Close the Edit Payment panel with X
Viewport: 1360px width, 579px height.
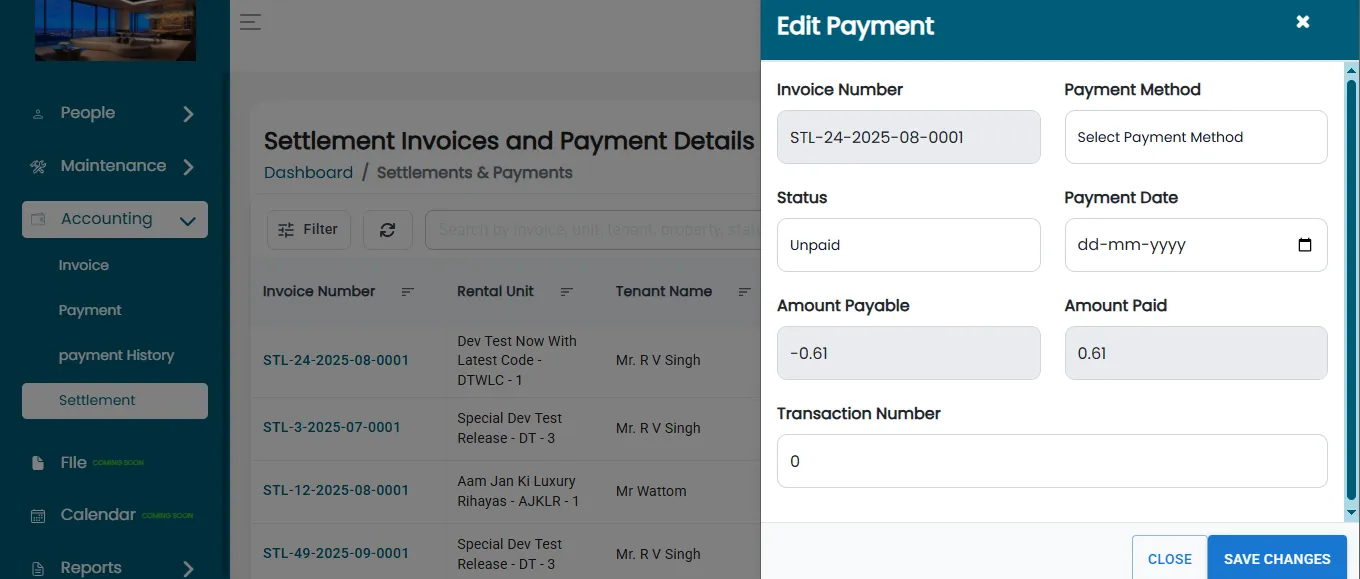coord(1303,22)
